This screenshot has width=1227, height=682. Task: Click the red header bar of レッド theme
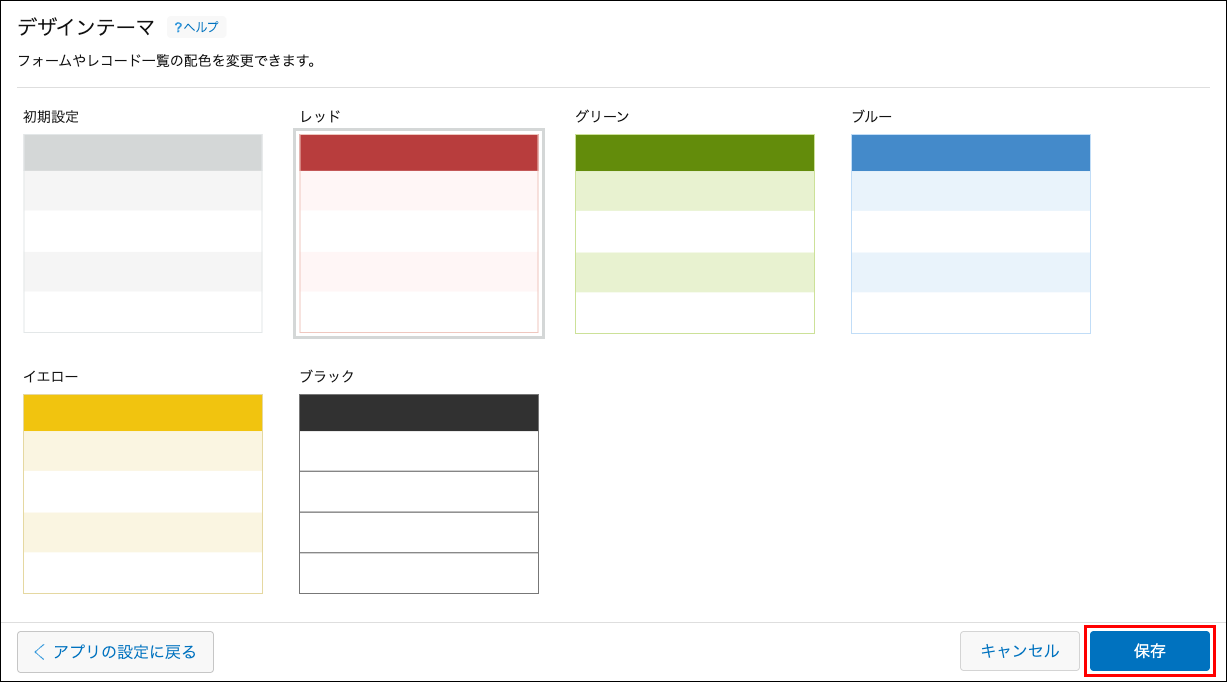[419, 153]
